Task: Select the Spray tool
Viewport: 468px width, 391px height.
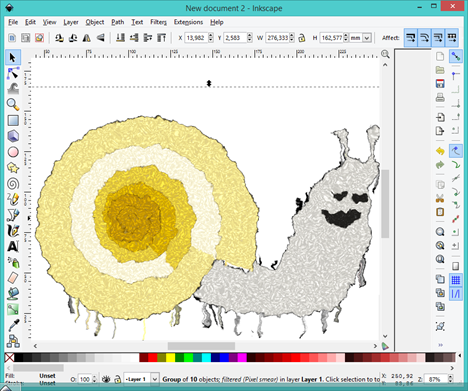Action: [x=13, y=263]
